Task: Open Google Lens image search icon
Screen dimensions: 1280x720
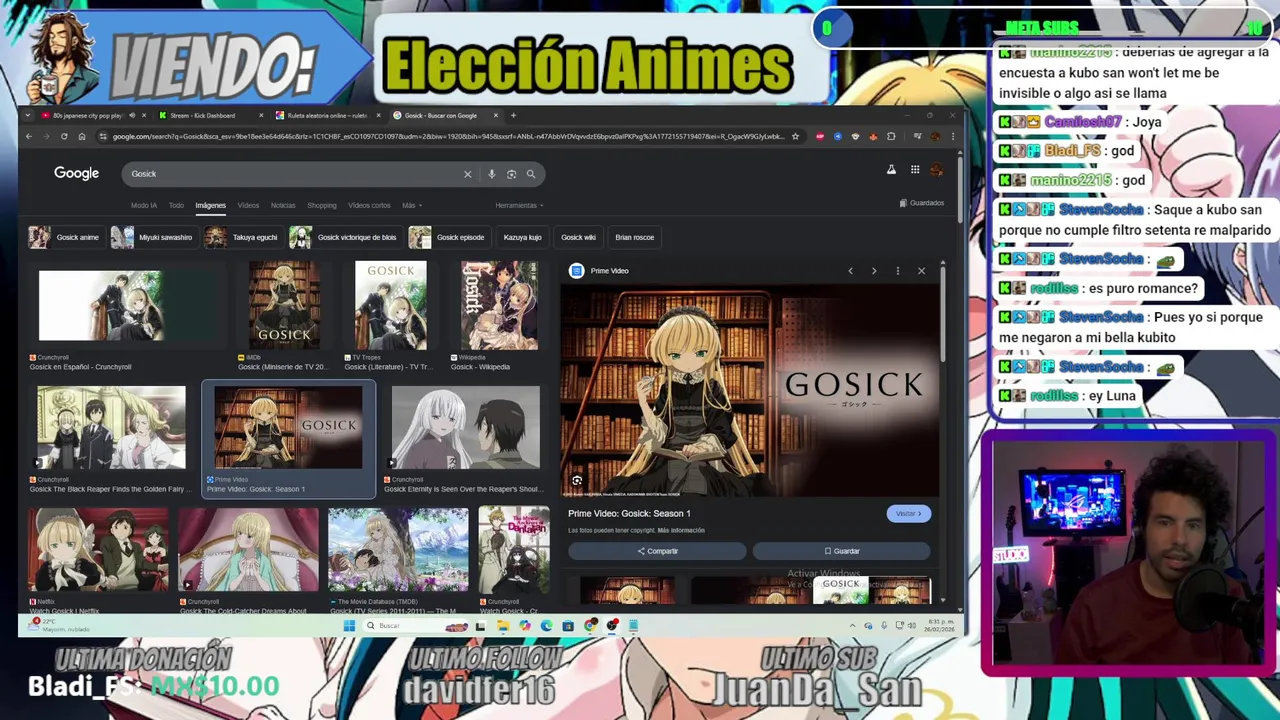Action: coord(511,174)
